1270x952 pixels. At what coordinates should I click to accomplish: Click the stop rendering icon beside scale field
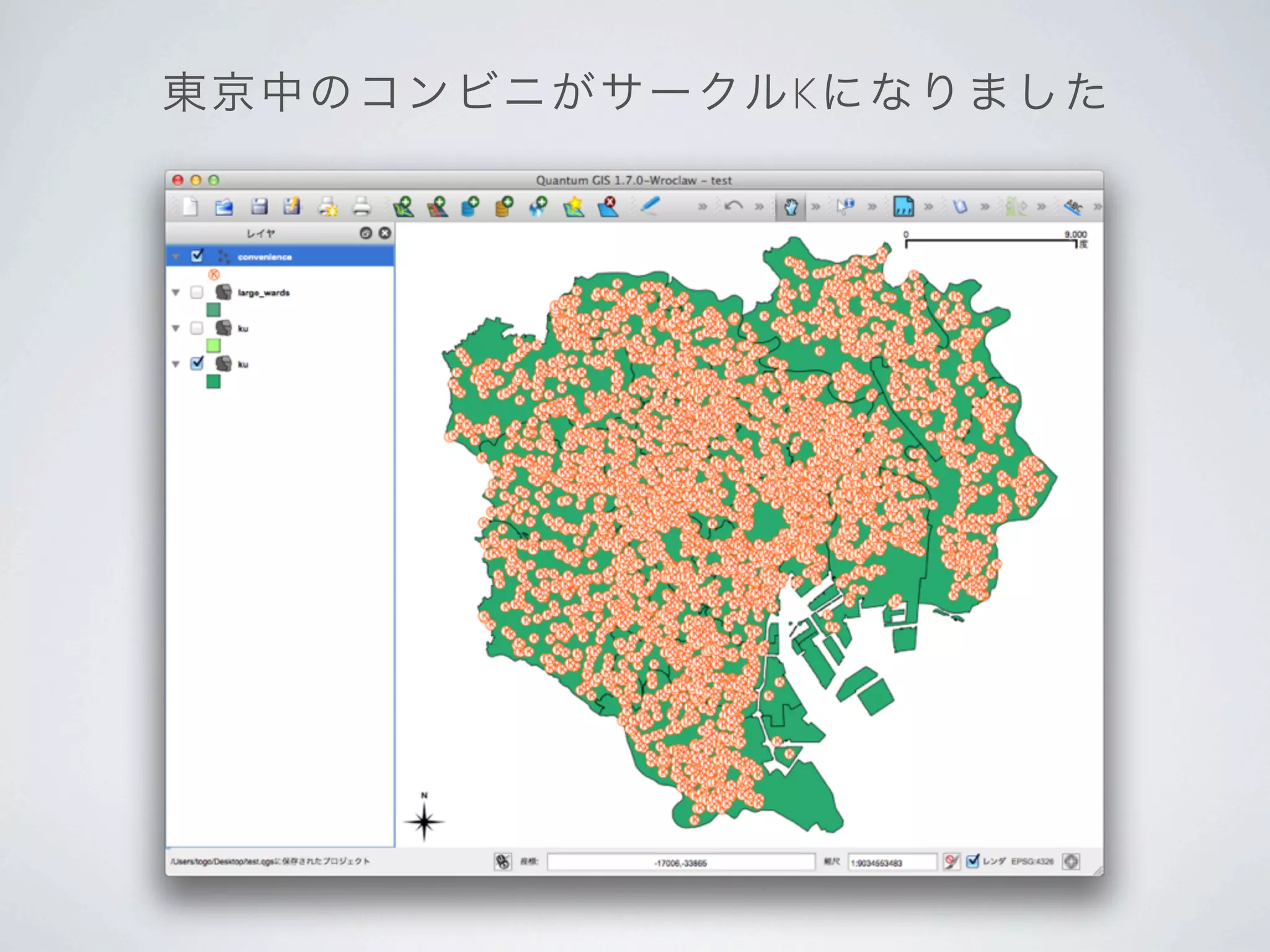point(951,862)
